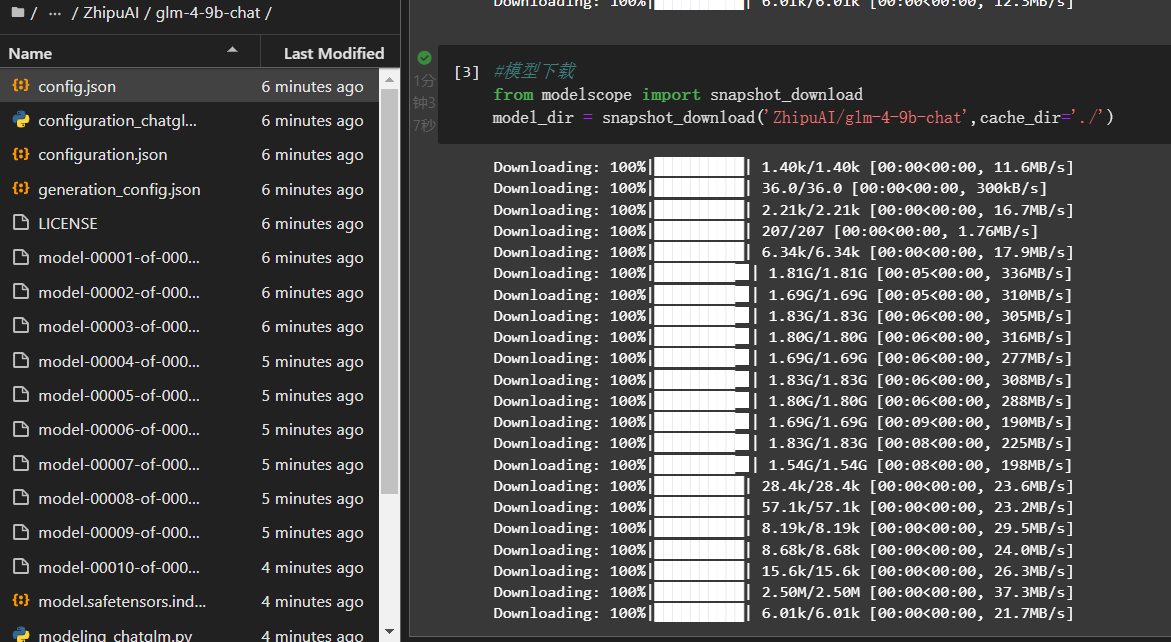The image size is (1171, 642).
Task: Click the JSON icon of generation_config.json
Action: (21, 189)
